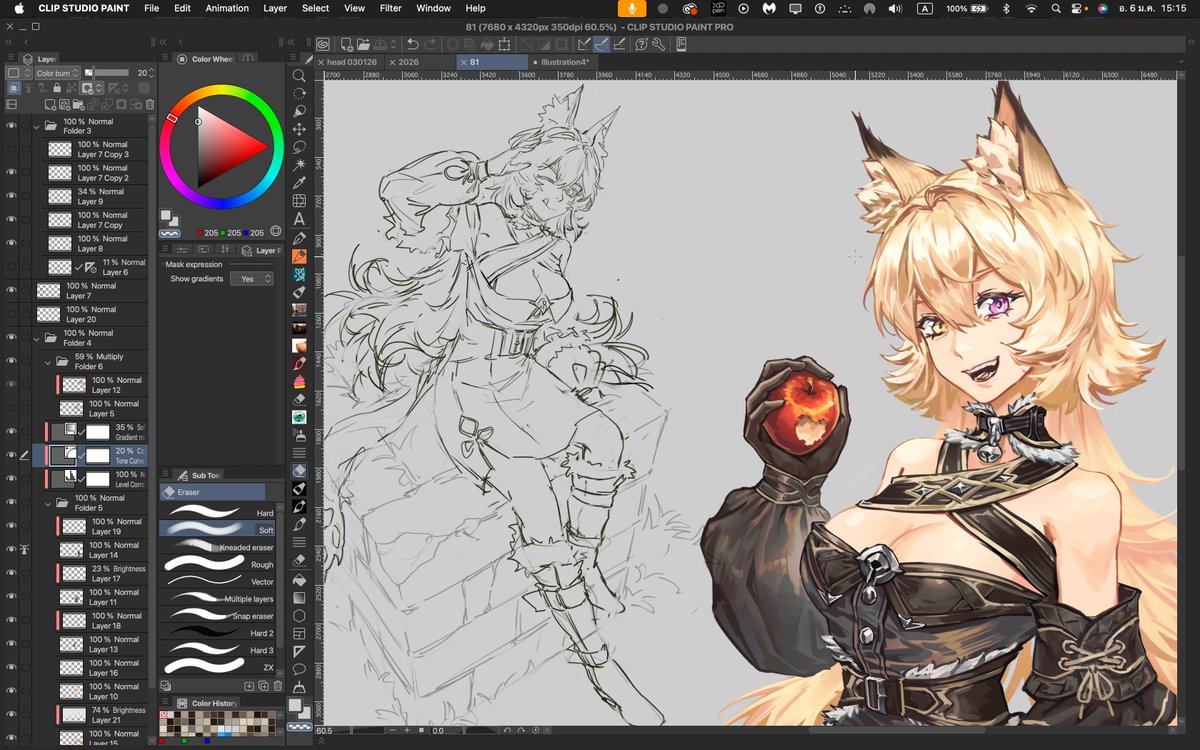The width and height of the screenshot is (1200, 750).
Task: Select the Move layer tool
Action: [299, 130]
